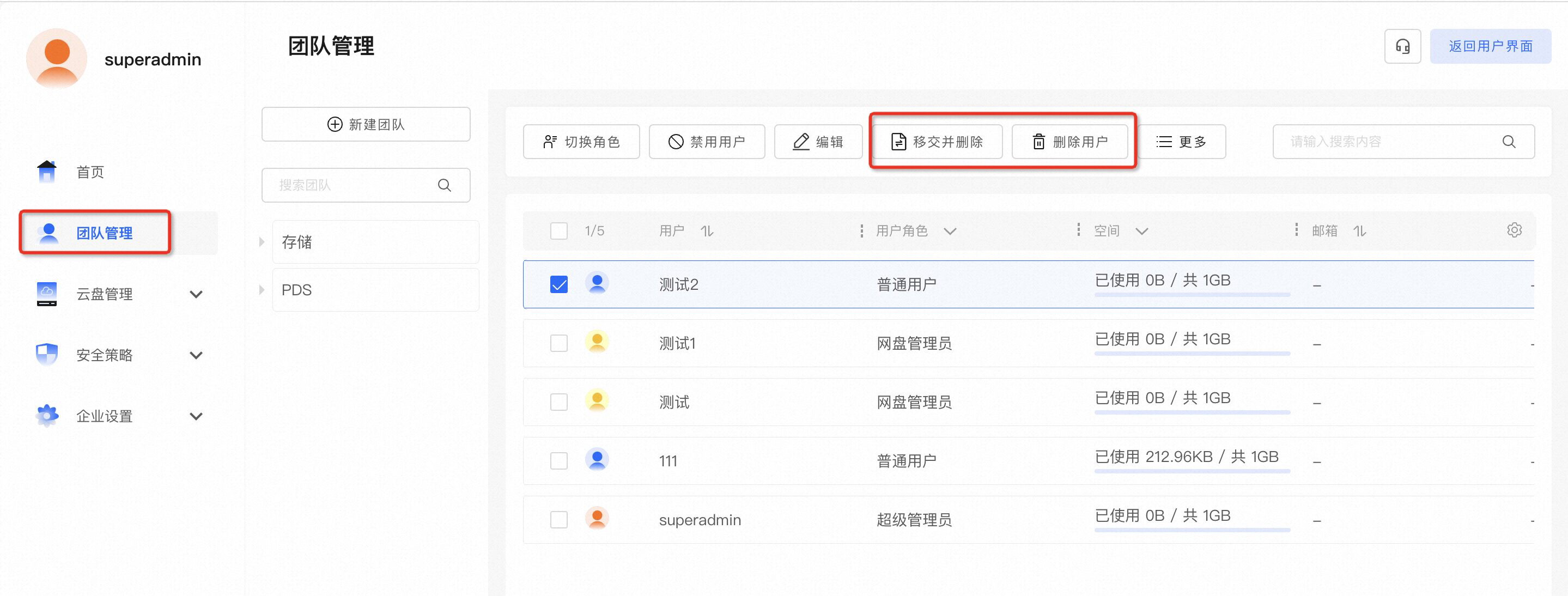Viewport: 1568px width, 596px height.
Task: Tick the checkbox for user 111
Action: tap(558, 461)
